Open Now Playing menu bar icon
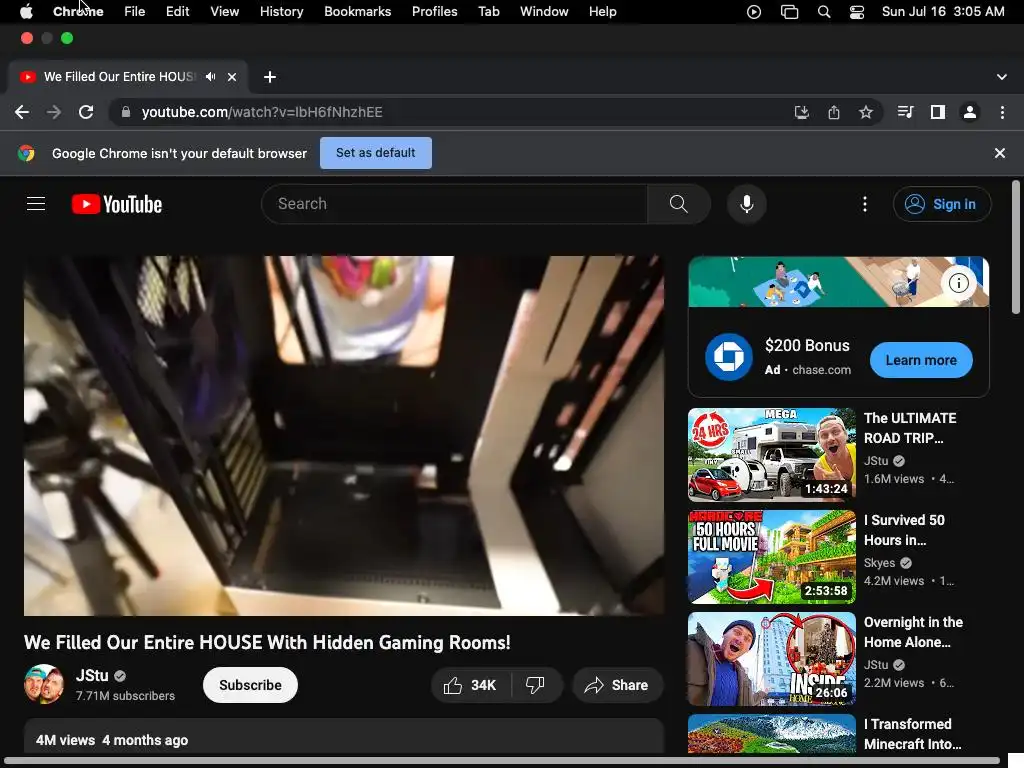This screenshot has height=768, width=1024. (x=754, y=12)
